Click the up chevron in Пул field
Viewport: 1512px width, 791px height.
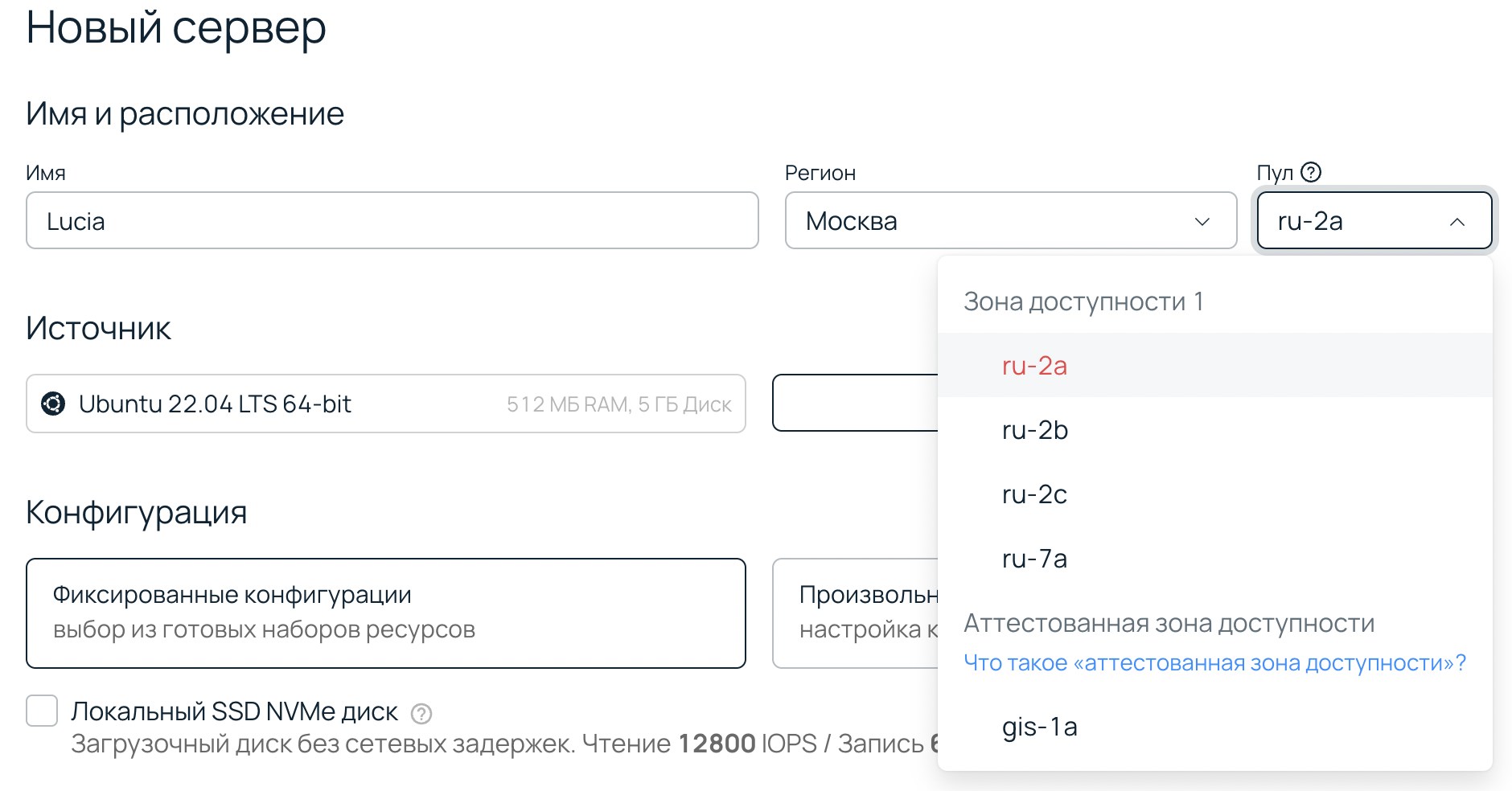pos(1457,221)
